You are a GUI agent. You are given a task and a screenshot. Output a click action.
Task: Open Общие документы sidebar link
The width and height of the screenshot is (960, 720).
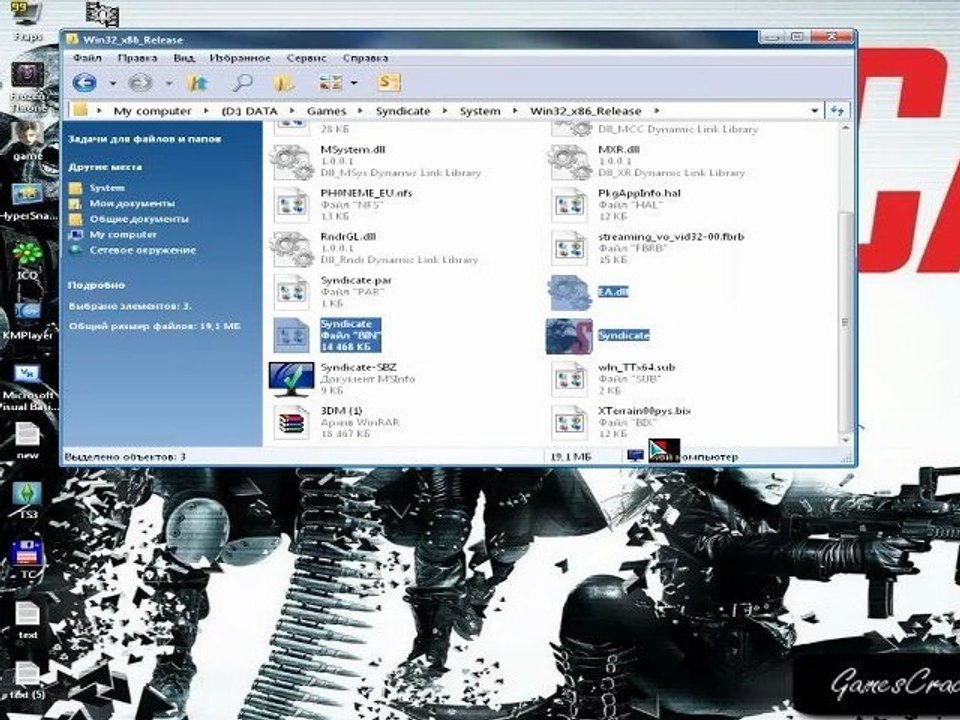138,219
